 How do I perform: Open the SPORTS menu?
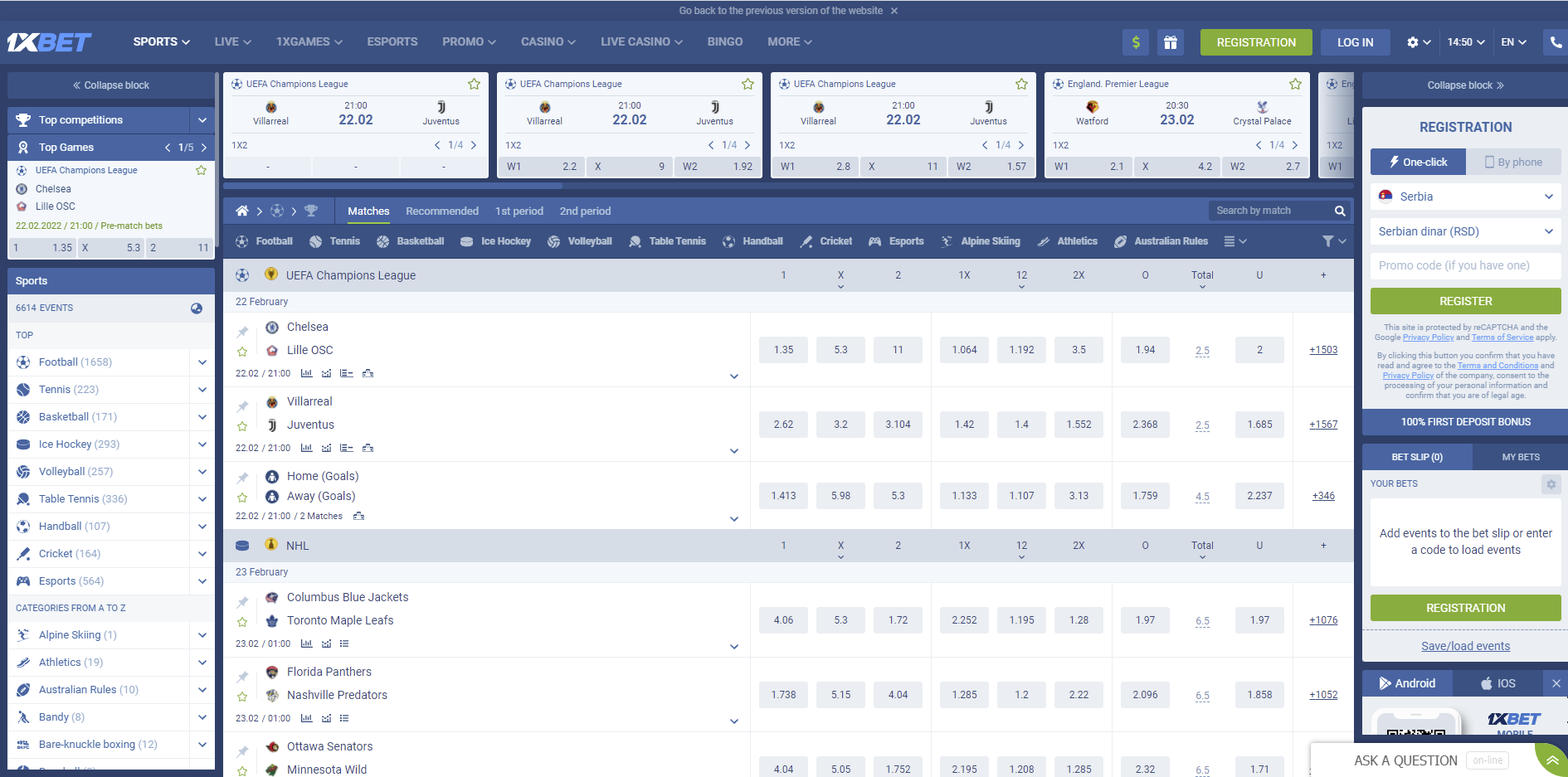point(162,41)
